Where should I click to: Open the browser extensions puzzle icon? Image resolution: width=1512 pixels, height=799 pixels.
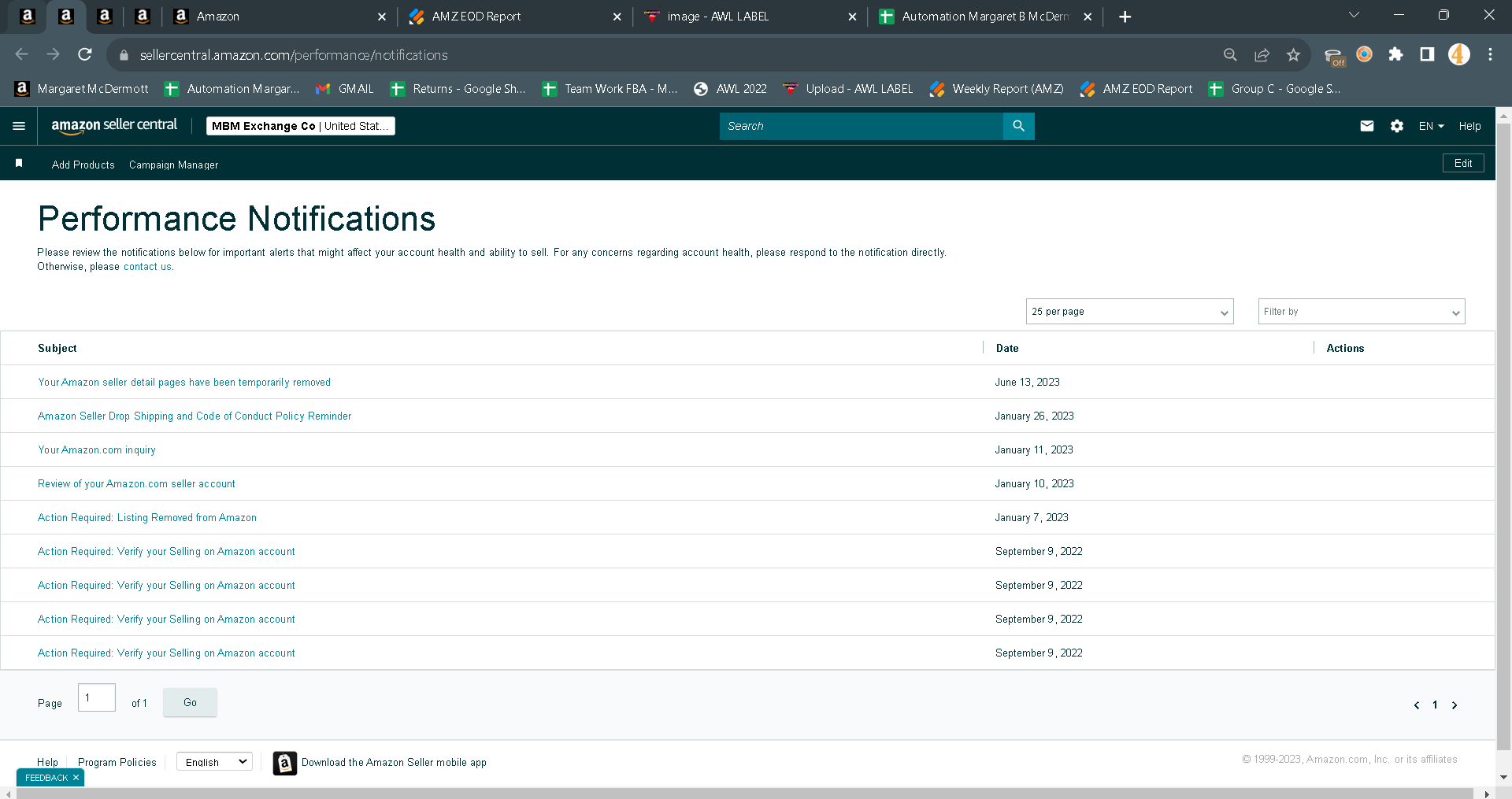tap(1395, 54)
